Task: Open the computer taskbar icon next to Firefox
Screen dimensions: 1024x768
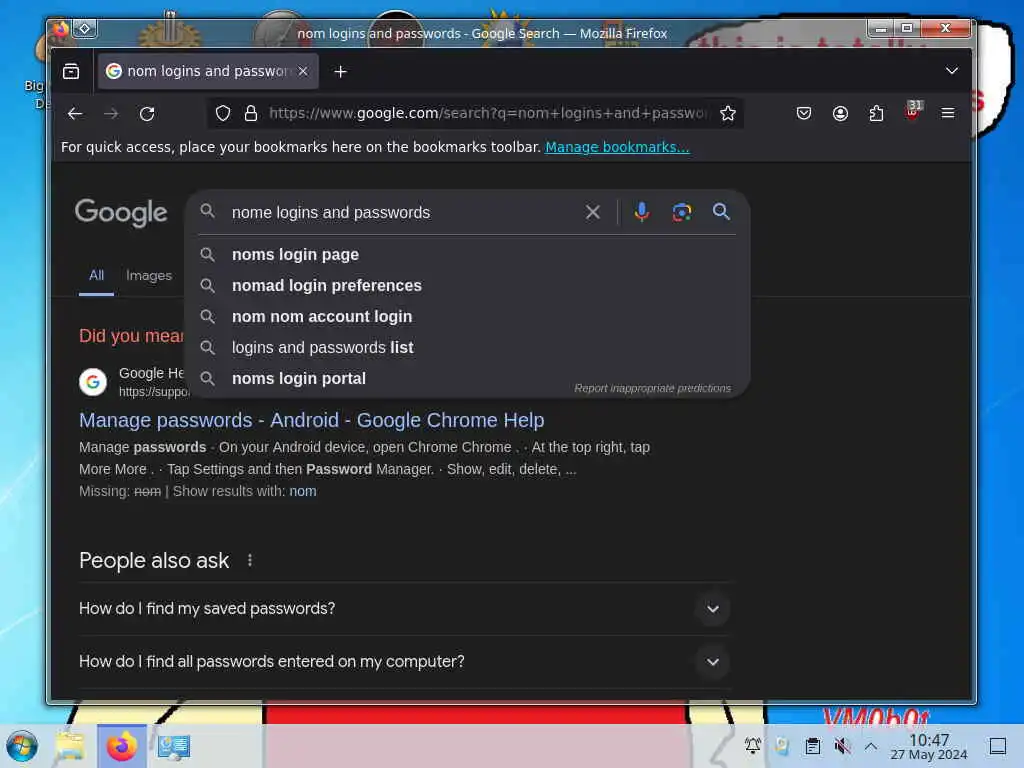Action: click(x=174, y=746)
